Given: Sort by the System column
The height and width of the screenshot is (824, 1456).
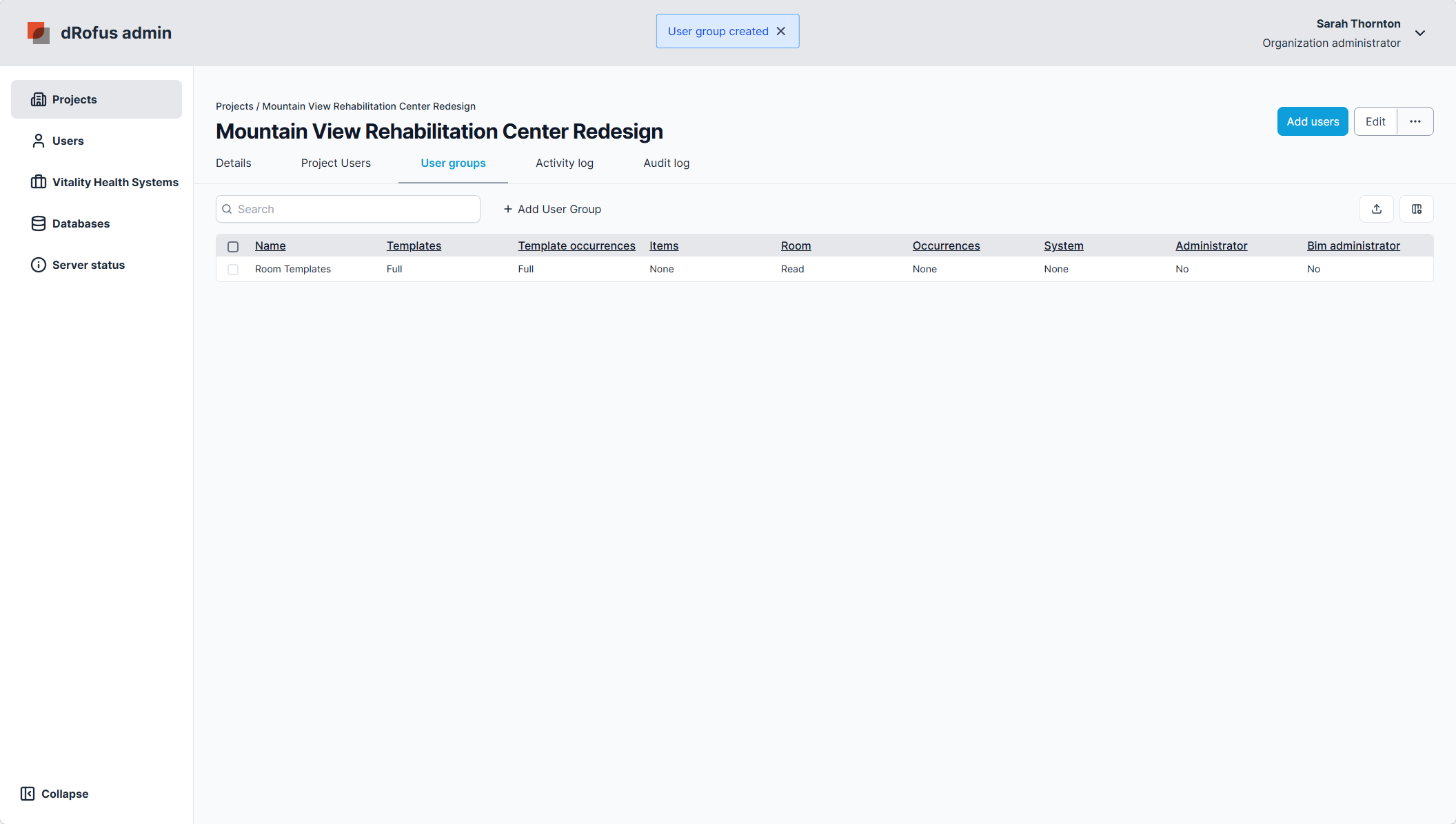Looking at the screenshot, I should pyautogui.click(x=1064, y=245).
